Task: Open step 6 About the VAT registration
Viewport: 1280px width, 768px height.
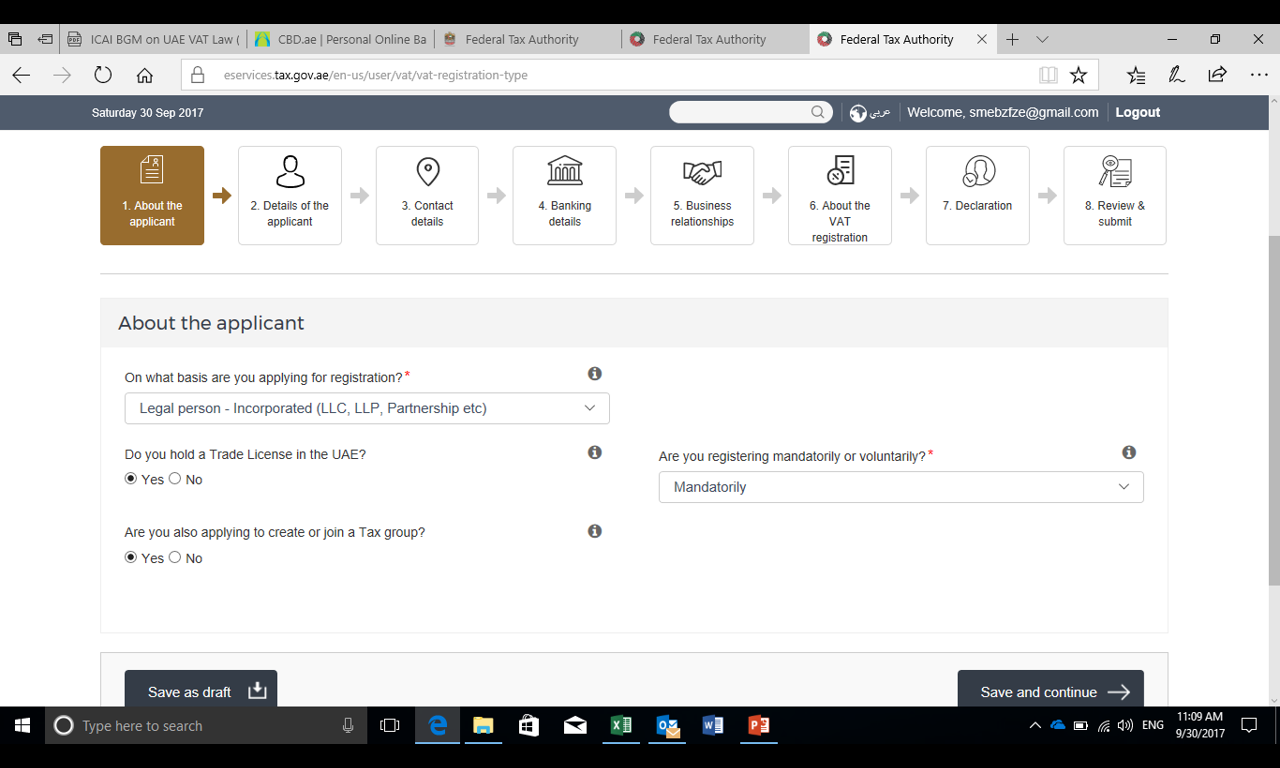Action: point(840,195)
